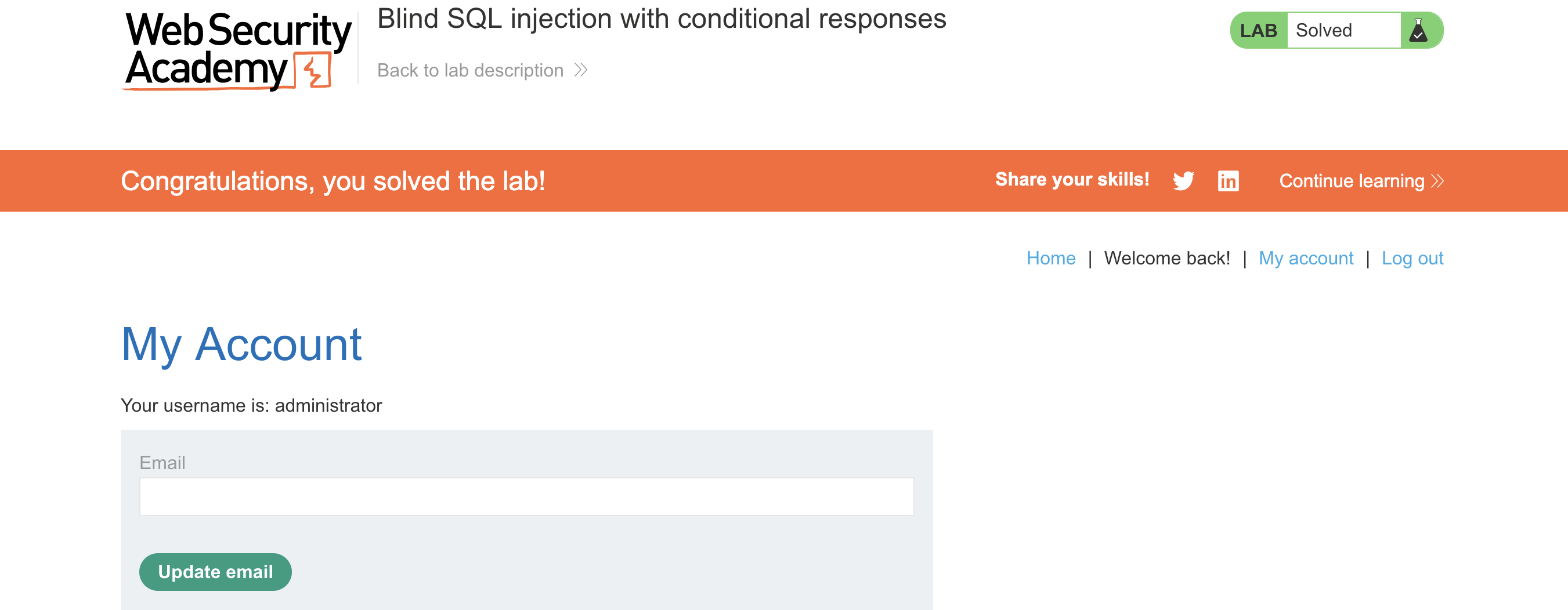The width and height of the screenshot is (1568, 610).
Task: Click the lab flask icon in Solved badge
Action: point(1418,30)
